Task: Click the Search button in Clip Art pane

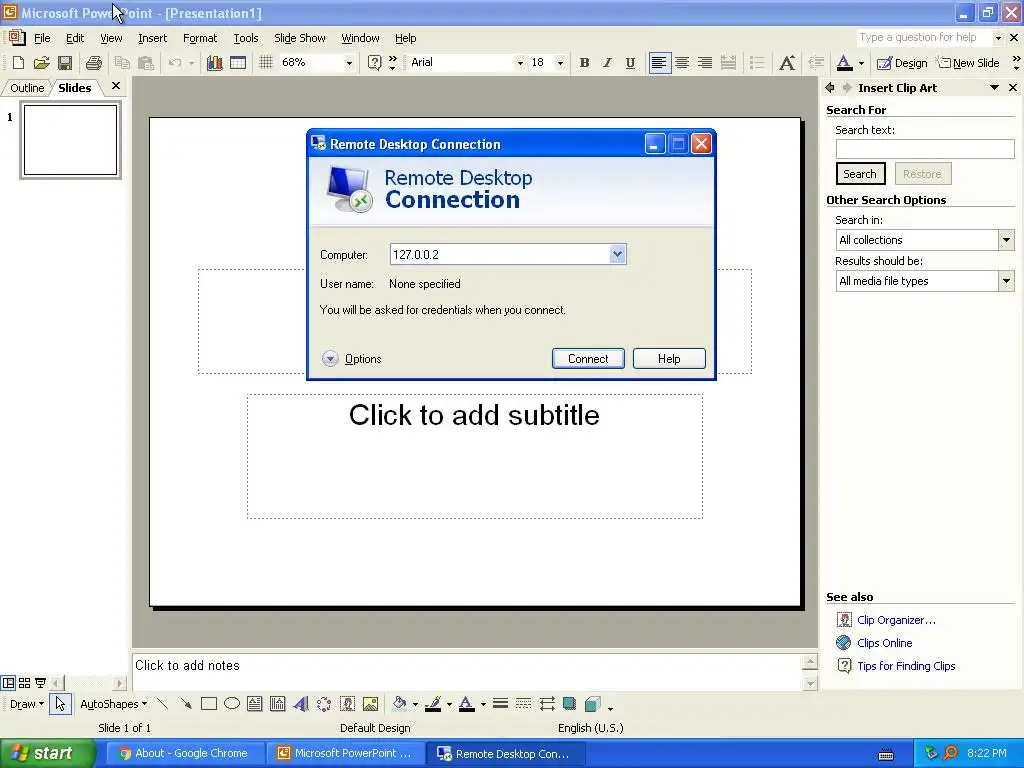Action: click(x=860, y=174)
